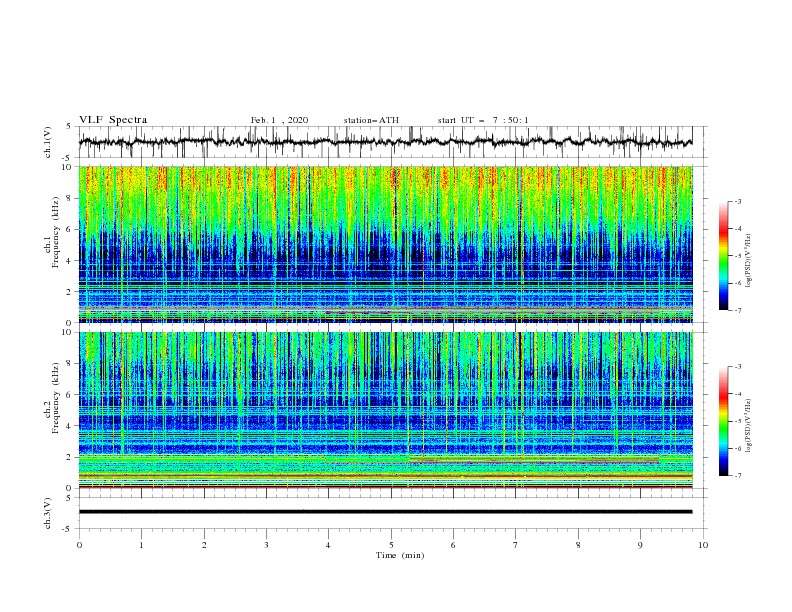Screen dimensions: 792x612
Task: Click the ch.1 colorbar "log(PSD)(V²/Hz)" label
Action: (x=749, y=261)
